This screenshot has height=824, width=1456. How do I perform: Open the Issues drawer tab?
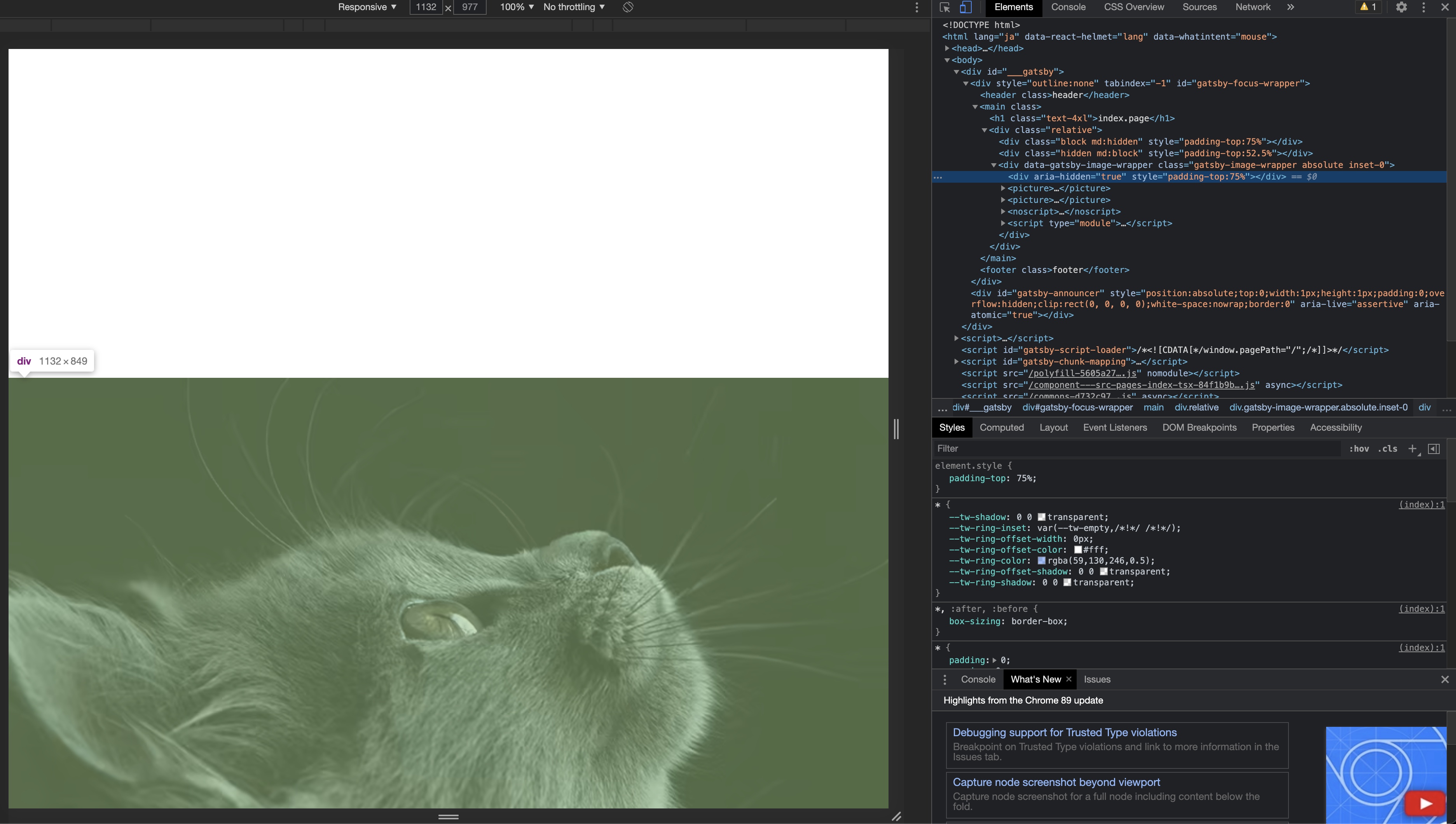[1097, 680]
